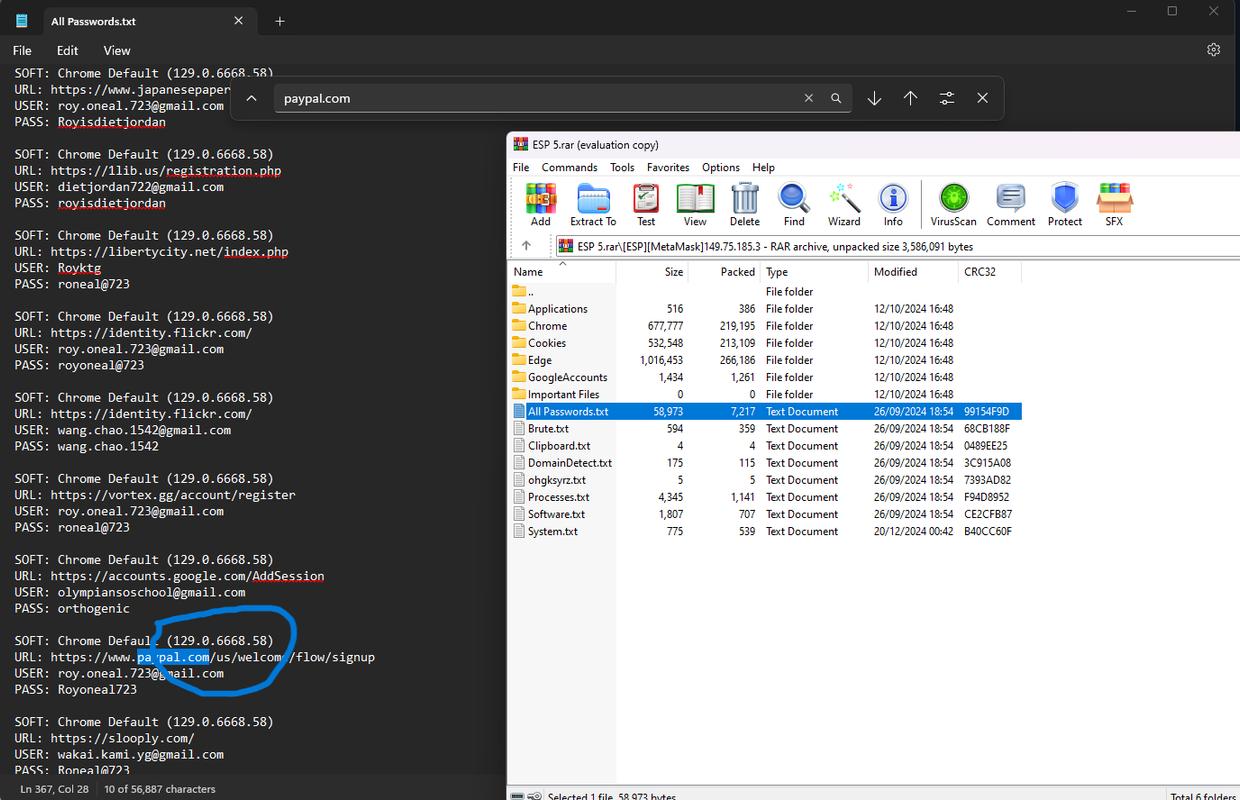This screenshot has width=1240, height=800.
Task: Open WinRAR Favorites menu
Action: [x=668, y=167]
